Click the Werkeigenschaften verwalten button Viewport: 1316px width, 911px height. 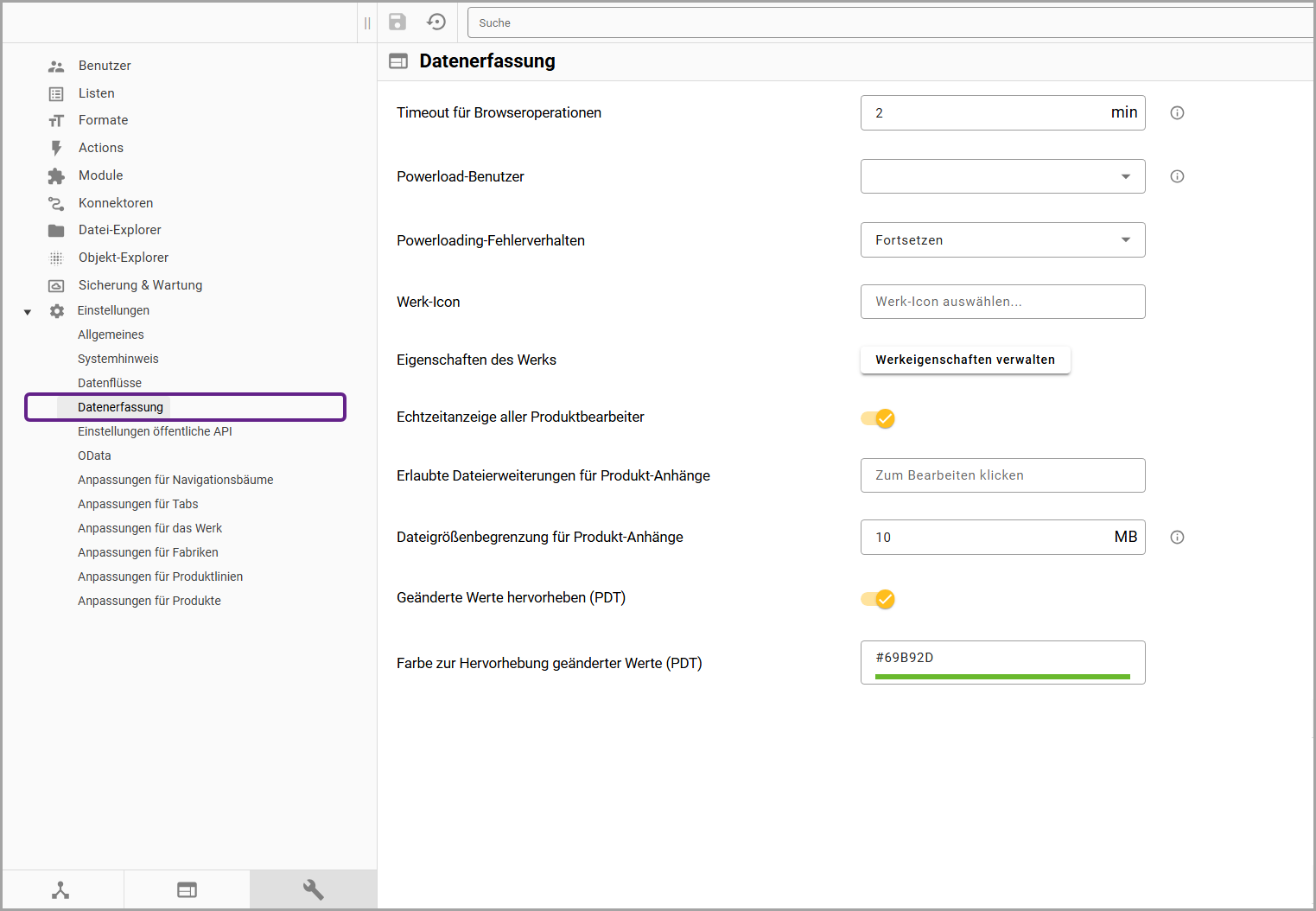point(964,360)
